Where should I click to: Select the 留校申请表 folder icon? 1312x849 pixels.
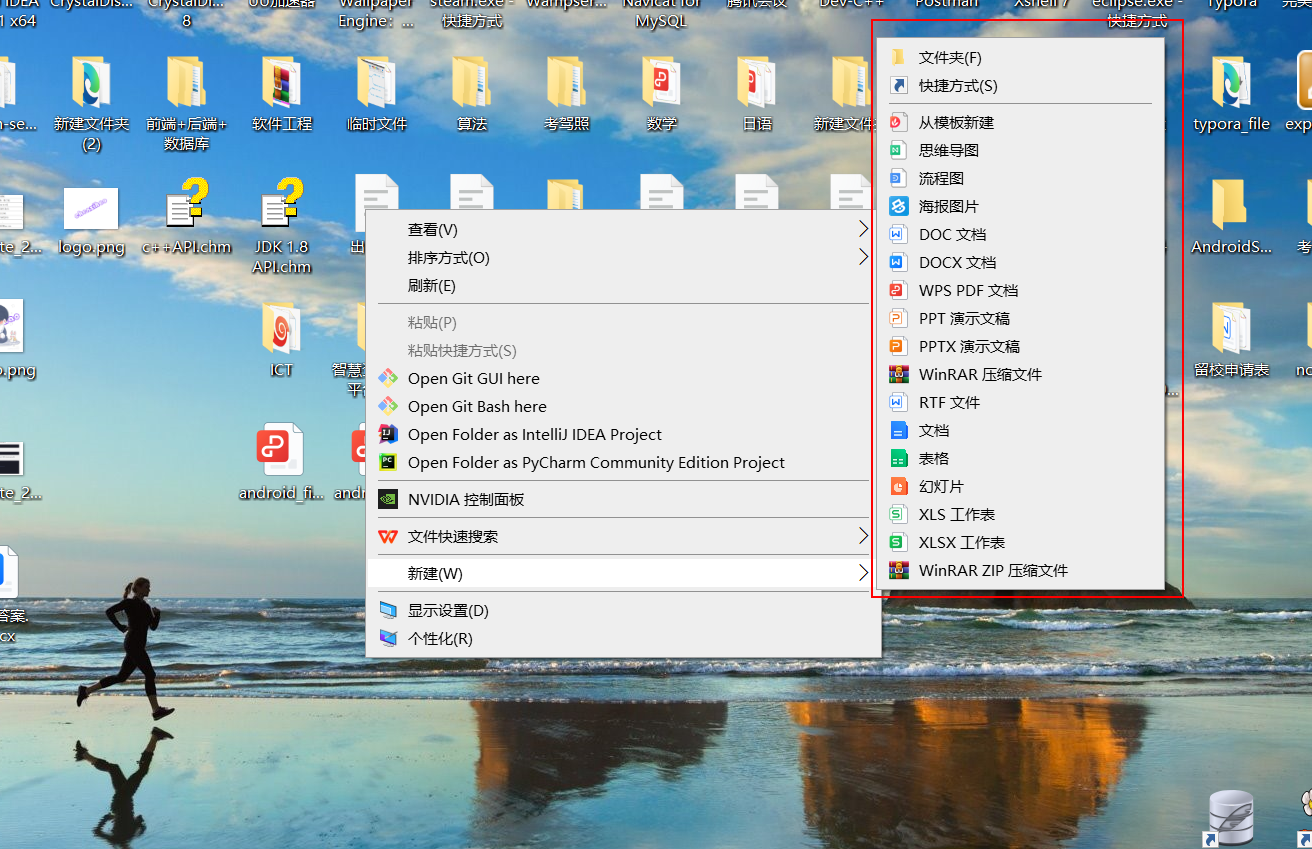click(x=1231, y=328)
